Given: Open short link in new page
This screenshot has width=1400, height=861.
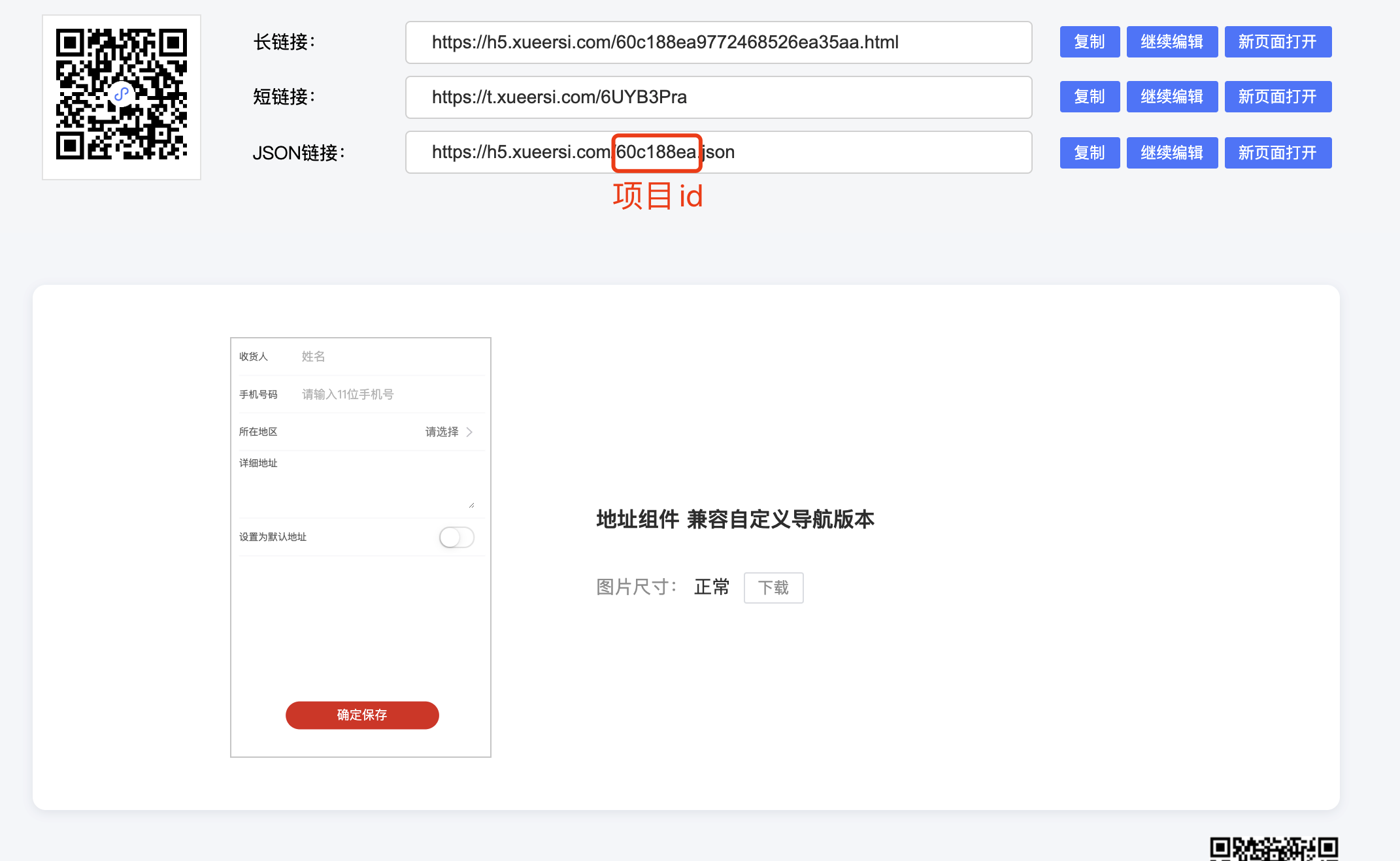Looking at the screenshot, I should tap(1277, 97).
